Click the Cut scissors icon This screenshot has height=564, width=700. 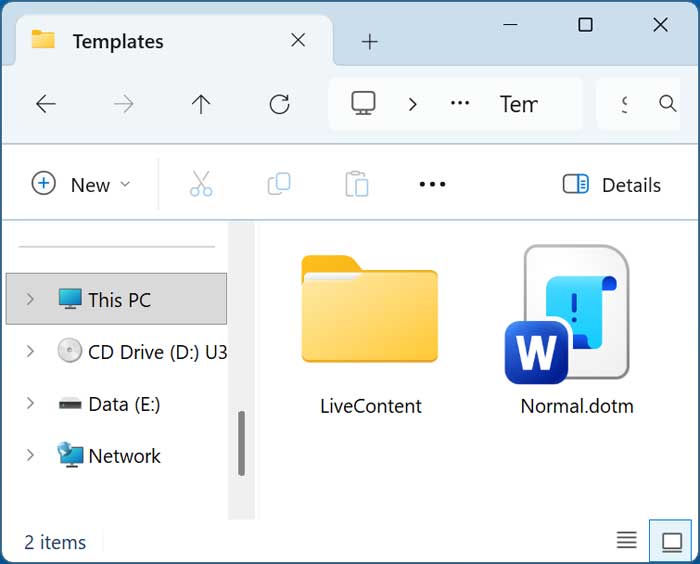tap(201, 184)
